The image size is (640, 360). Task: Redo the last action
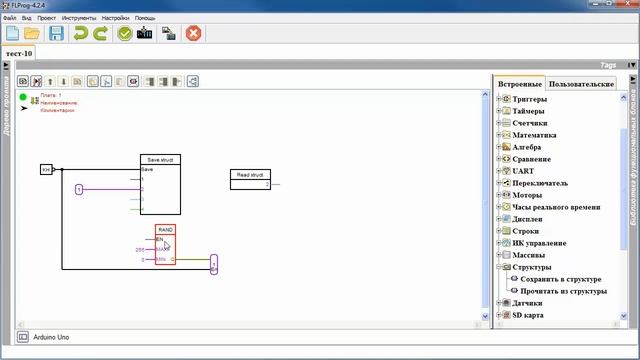(x=100, y=33)
